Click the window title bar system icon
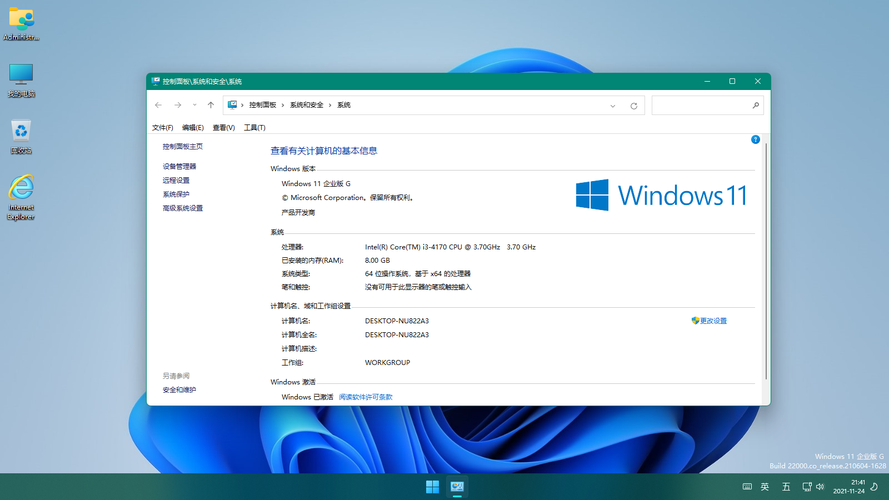This screenshot has width=889, height=500. pos(155,81)
